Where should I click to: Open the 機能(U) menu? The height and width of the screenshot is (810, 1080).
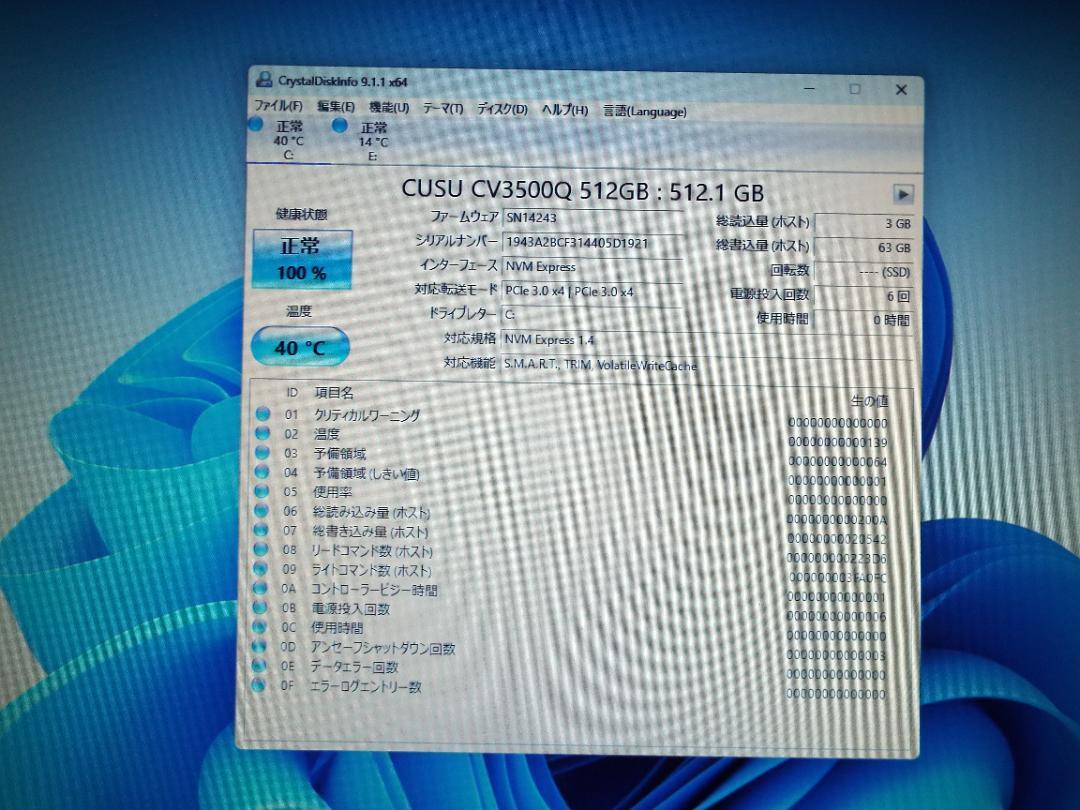click(x=389, y=107)
